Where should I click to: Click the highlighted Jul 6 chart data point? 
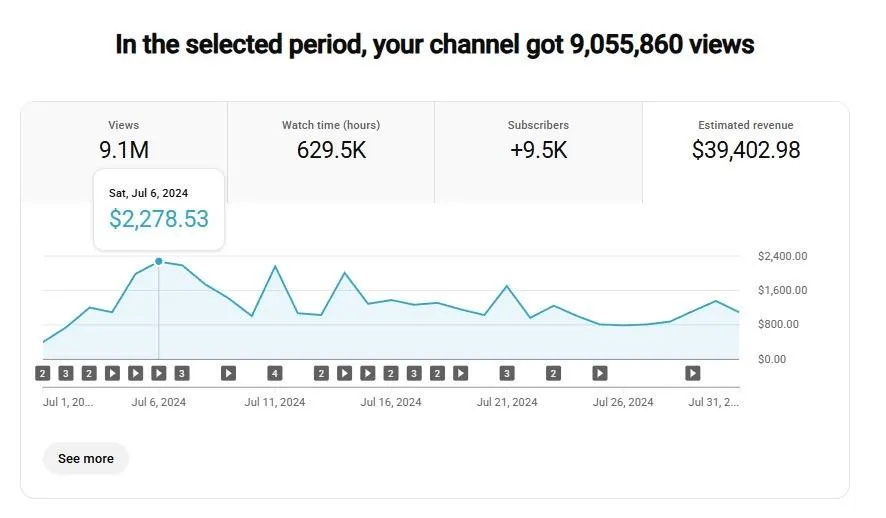click(158, 261)
